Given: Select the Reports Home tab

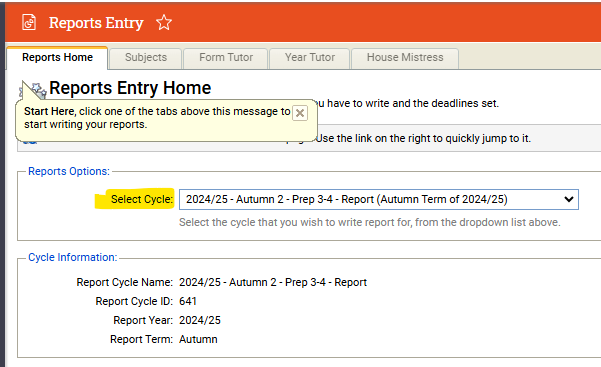Looking at the screenshot, I should pyautogui.click(x=57, y=58).
